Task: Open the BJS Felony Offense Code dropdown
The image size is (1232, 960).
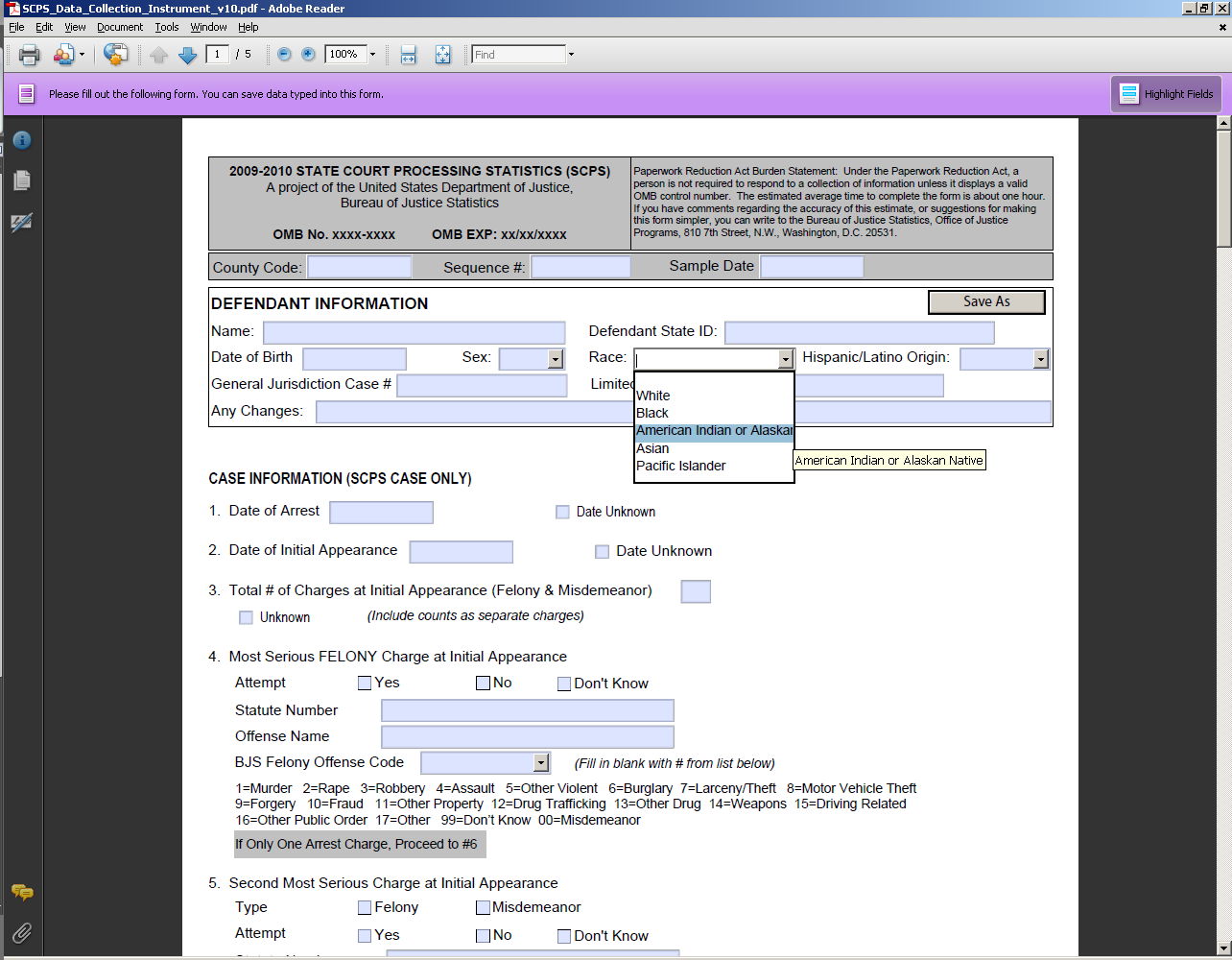Action: 541,763
